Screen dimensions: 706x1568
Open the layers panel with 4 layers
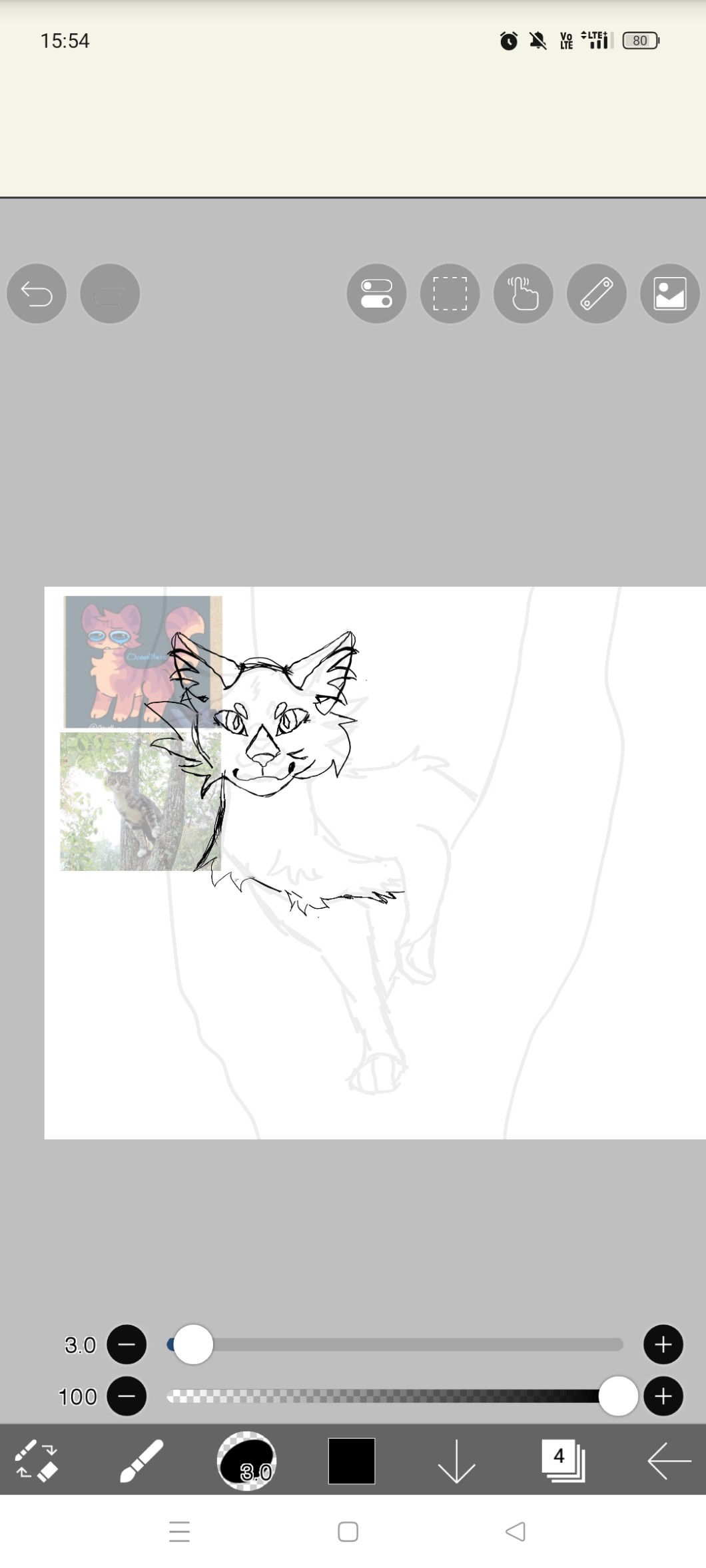coord(563,1460)
